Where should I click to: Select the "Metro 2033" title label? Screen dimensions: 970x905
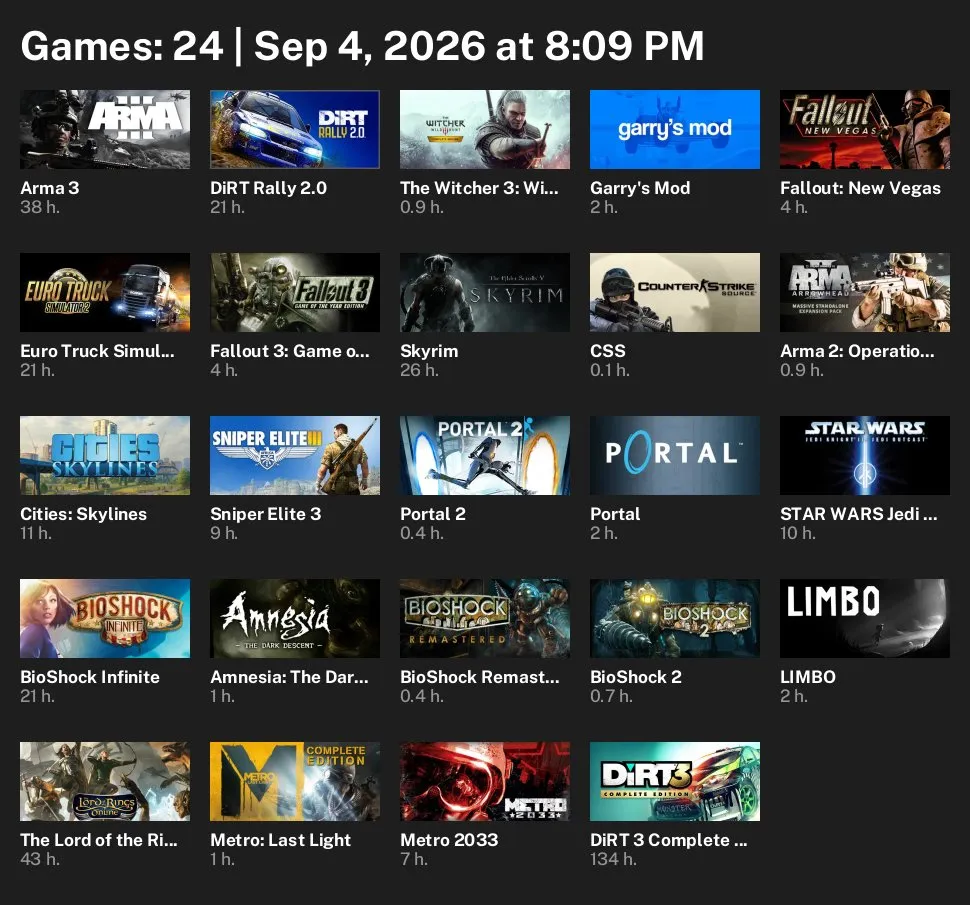click(x=449, y=840)
